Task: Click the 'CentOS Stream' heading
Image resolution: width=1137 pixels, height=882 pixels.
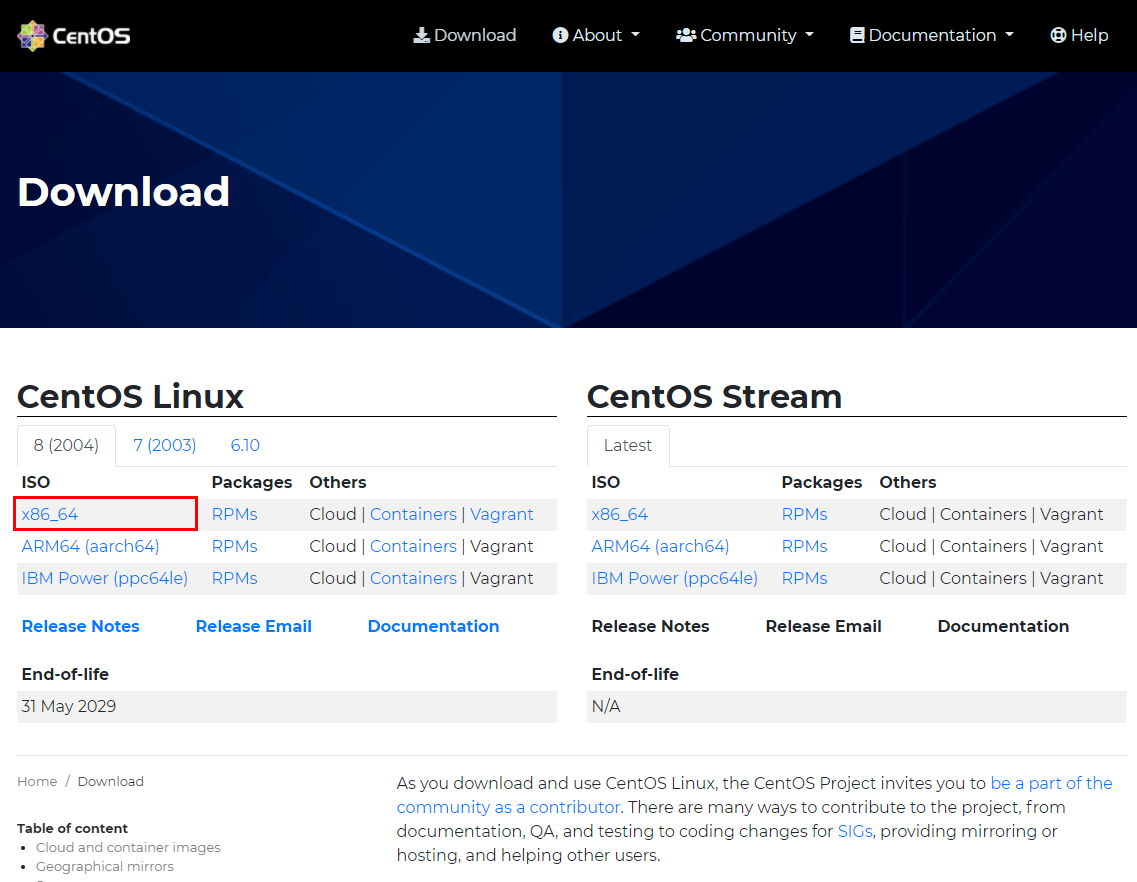Action: [714, 397]
